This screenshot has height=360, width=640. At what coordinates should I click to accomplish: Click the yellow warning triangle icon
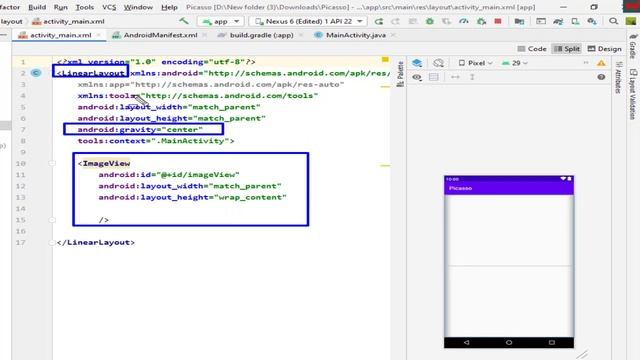(601, 63)
